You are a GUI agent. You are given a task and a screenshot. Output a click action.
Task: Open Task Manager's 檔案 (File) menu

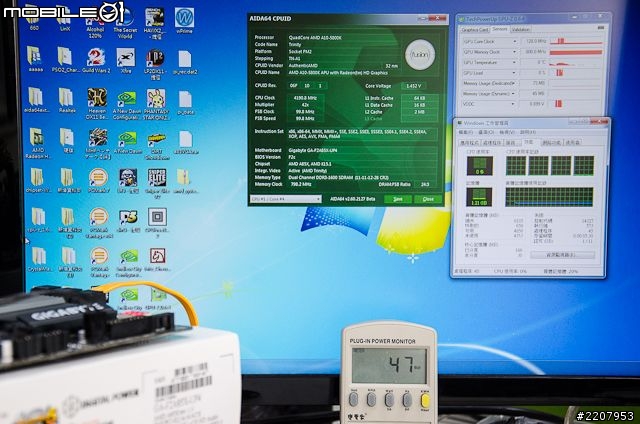point(465,132)
